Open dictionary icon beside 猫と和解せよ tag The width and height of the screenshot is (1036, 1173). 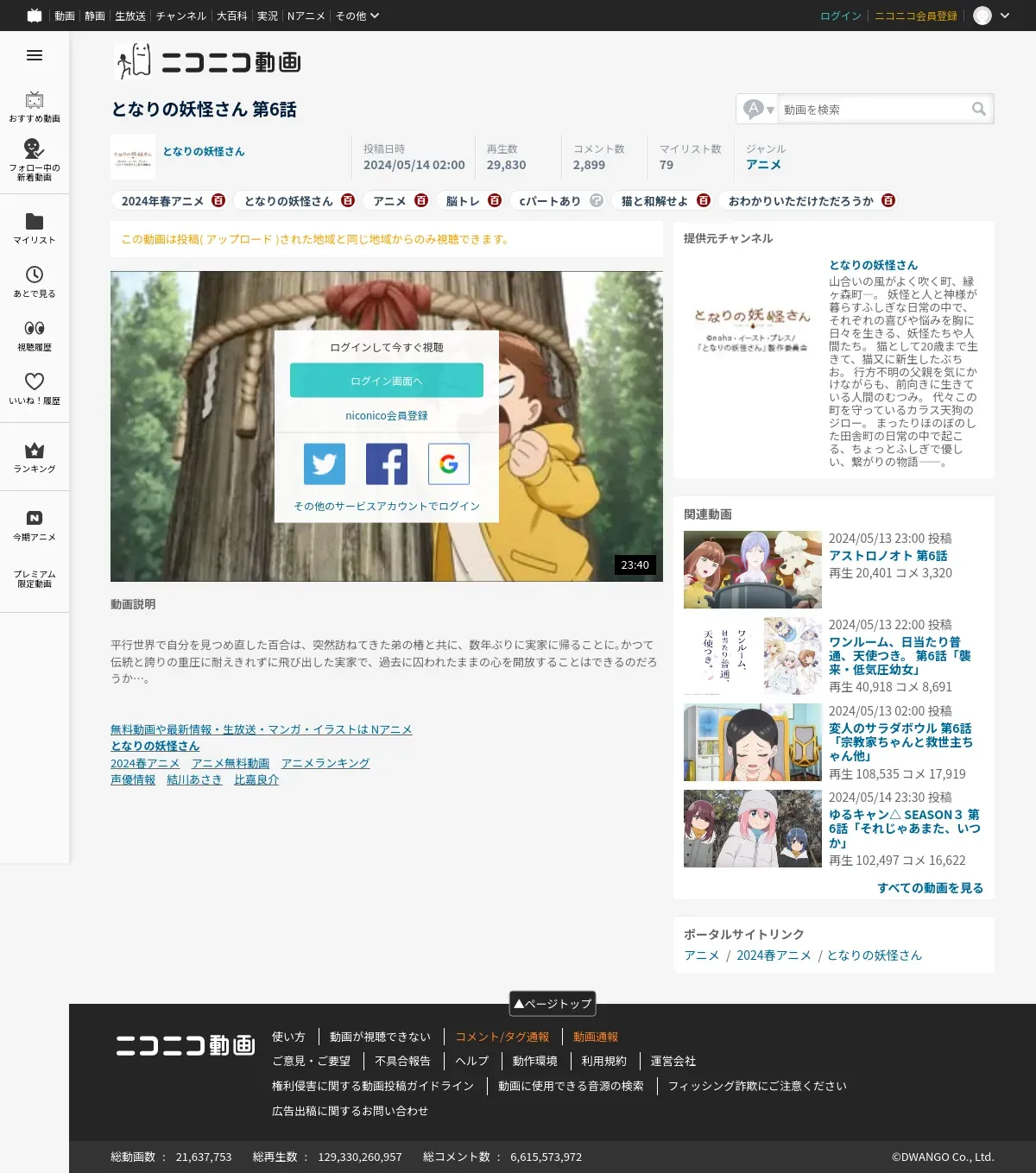pyautogui.click(x=704, y=200)
